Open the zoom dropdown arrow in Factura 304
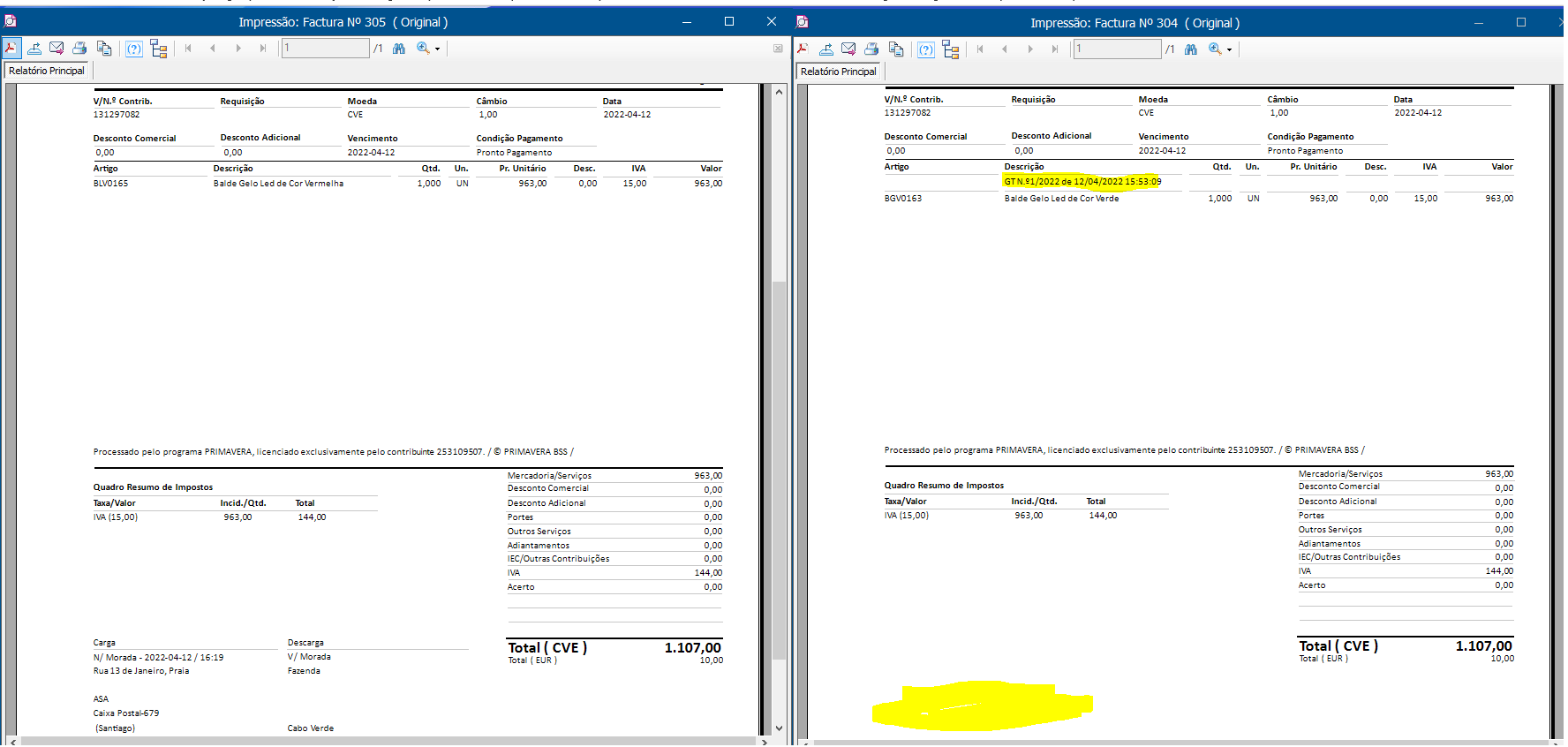Screen dimensions: 1568x747 pyautogui.click(x=1229, y=50)
